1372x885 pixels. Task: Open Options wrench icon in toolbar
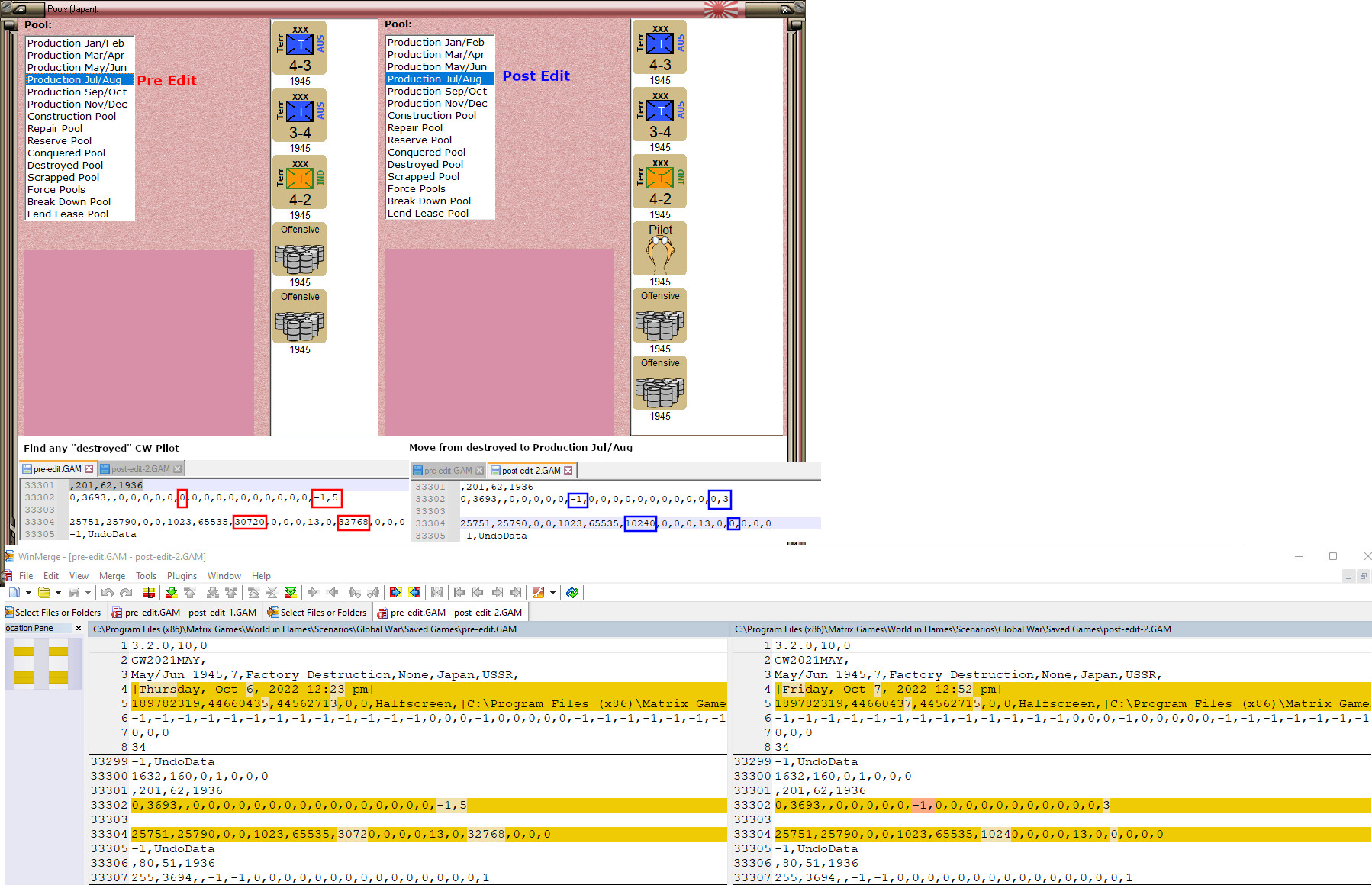click(538, 592)
